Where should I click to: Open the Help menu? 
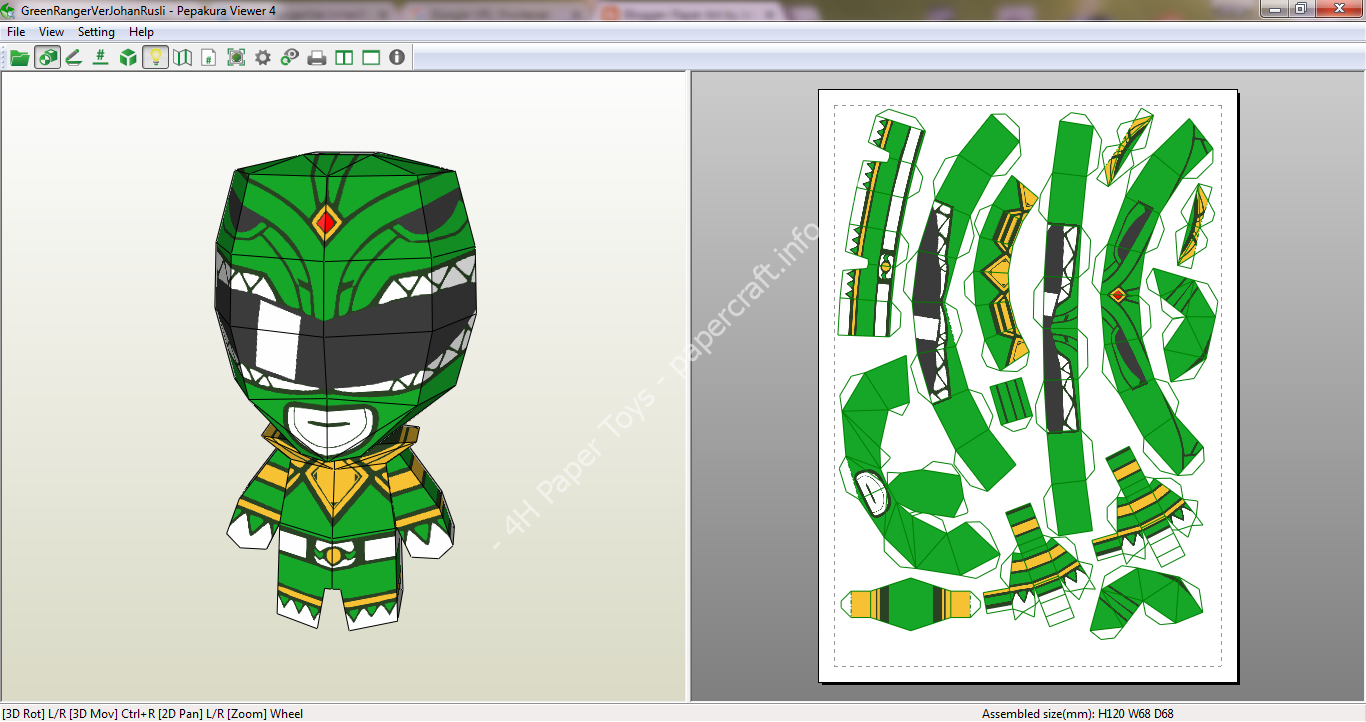coord(142,32)
